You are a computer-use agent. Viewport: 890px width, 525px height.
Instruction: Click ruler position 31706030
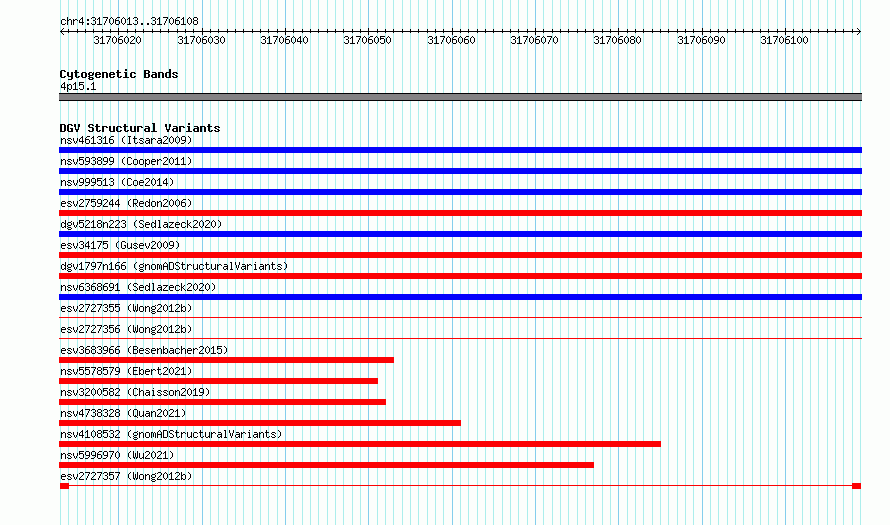[201, 40]
